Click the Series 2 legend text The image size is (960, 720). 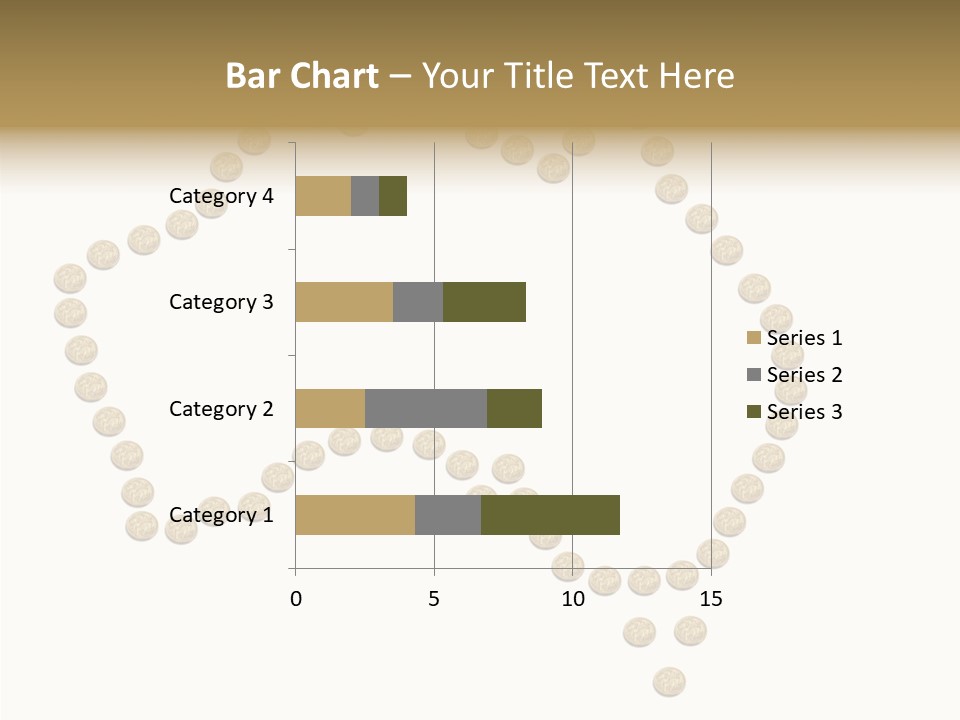coord(804,375)
